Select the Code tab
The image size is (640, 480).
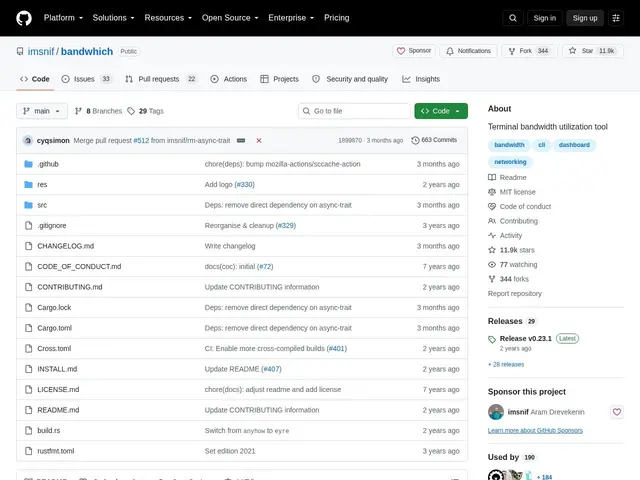click(35, 79)
